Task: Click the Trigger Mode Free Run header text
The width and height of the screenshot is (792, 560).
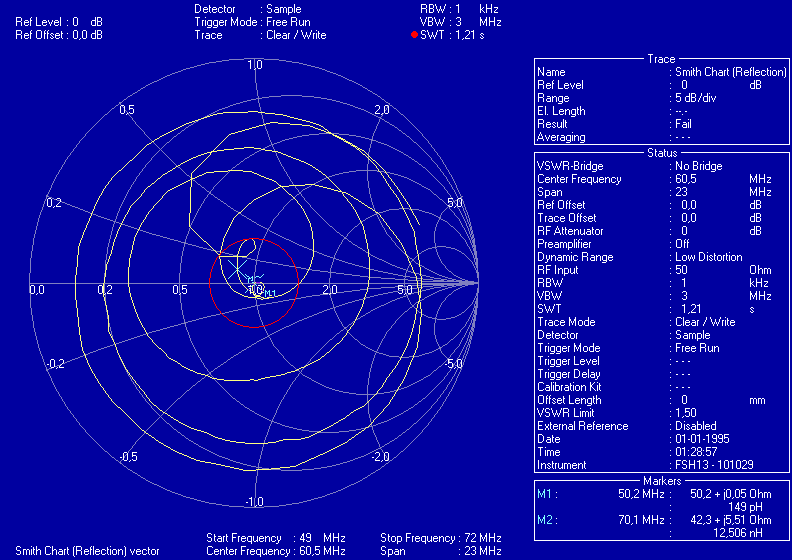Action: (x=260, y=22)
